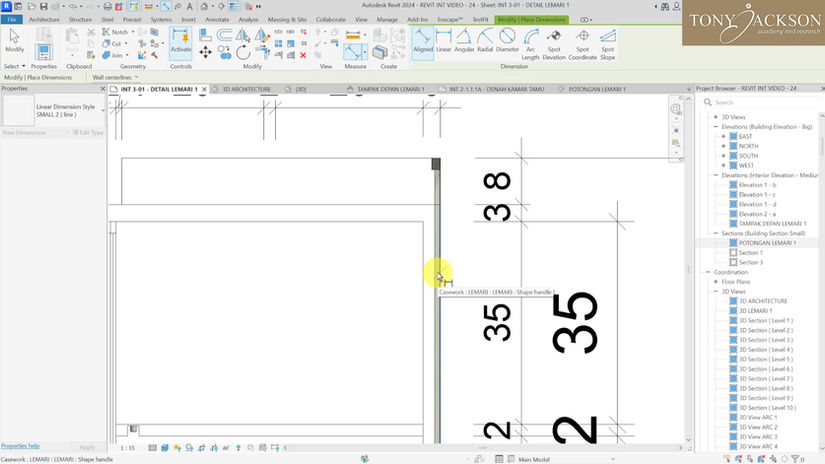The height and width of the screenshot is (464, 825).
Task: Open the Annotate ribbon tab
Action: [x=217, y=19]
